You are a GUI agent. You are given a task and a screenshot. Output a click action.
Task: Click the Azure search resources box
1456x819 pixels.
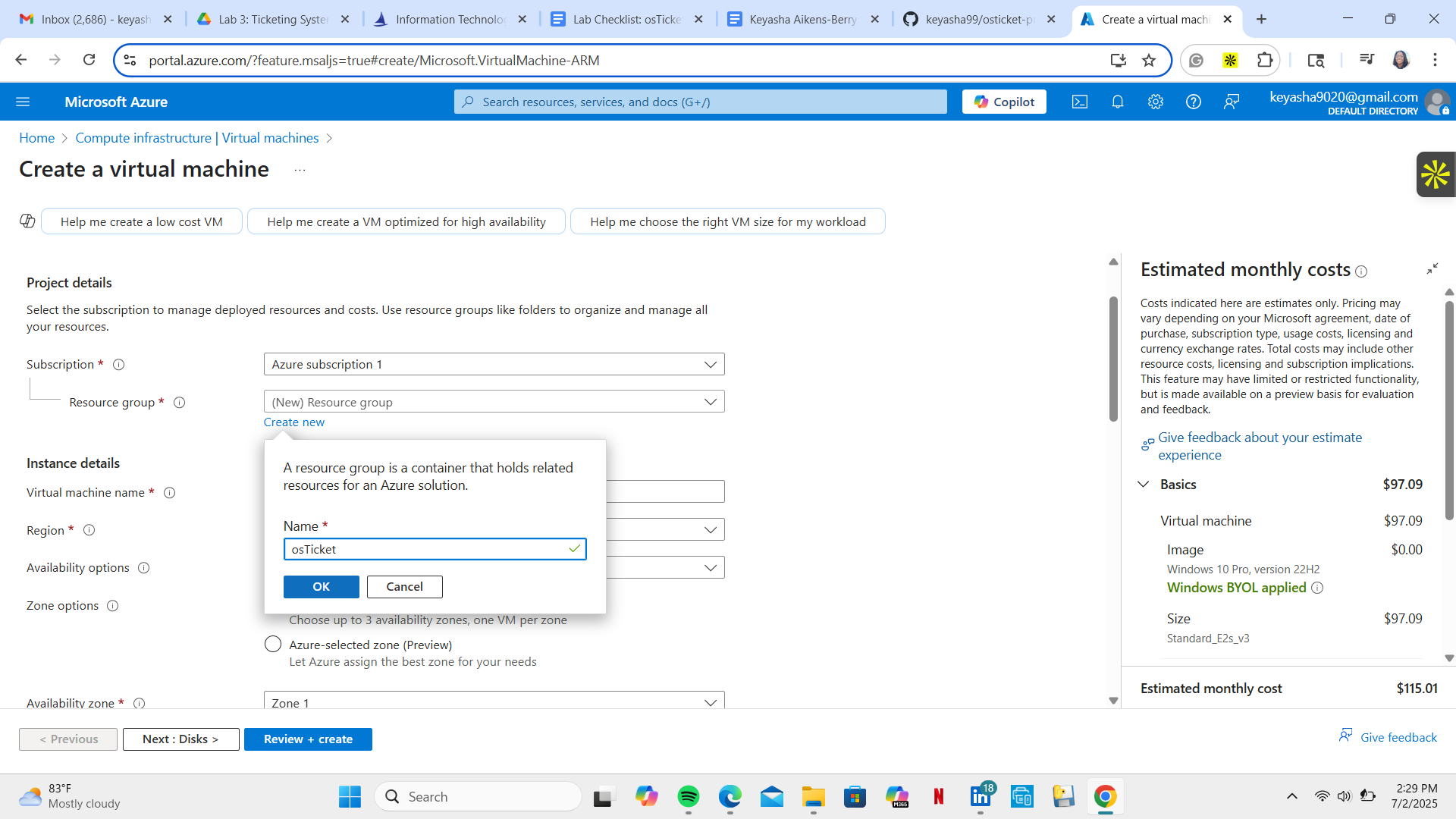(x=701, y=102)
